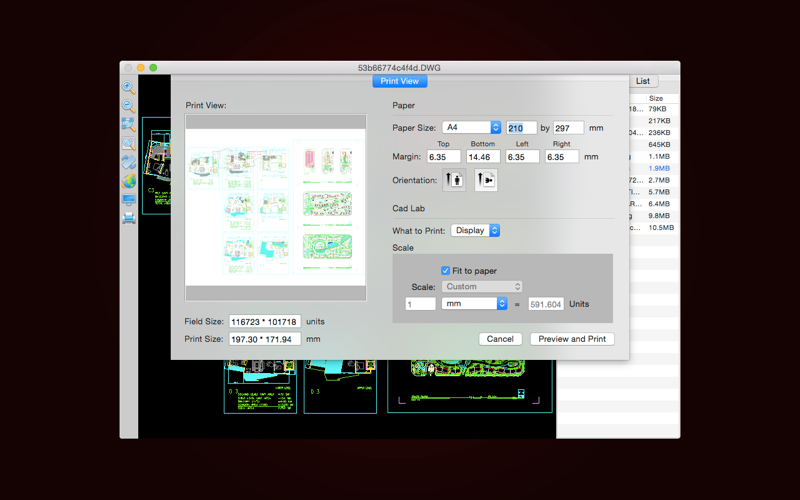This screenshot has width=800, height=500.
Task: Click the zoom window magnifier icon
Action: tap(129, 143)
